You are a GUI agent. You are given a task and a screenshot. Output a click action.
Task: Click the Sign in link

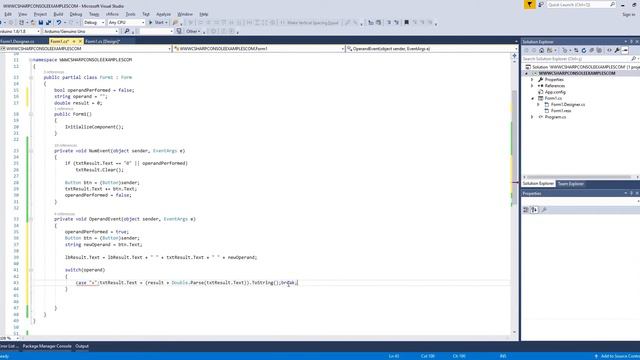pyautogui.click(x=629, y=14)
